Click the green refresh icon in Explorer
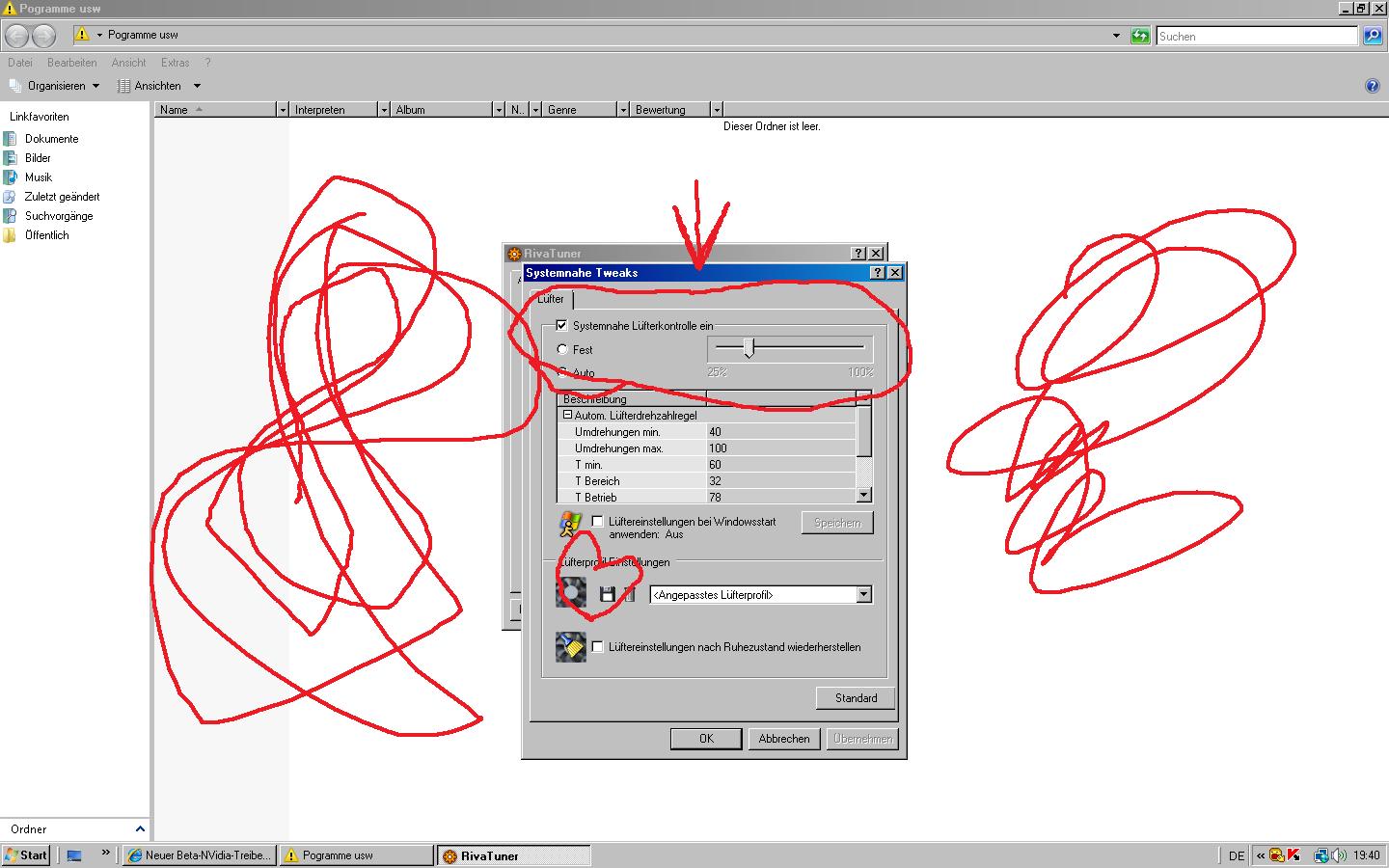This screenshot has height=868, width=1389. pyautogui.click(x=1140, y=36)
